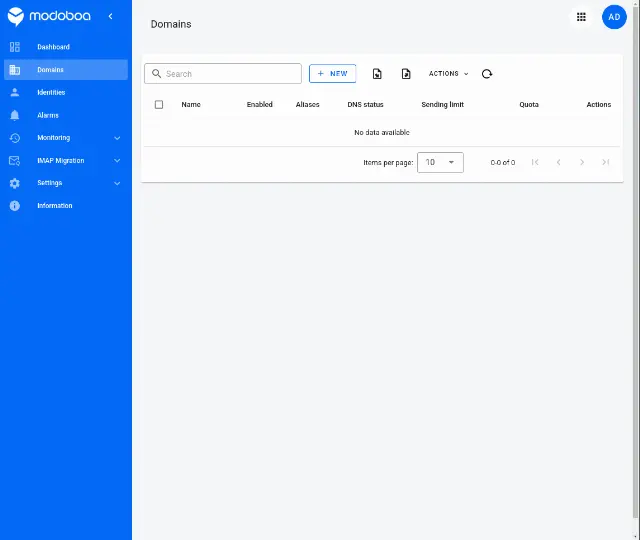The width and height of the screenshot is (640, 540).
Task: Click into the Search input field
Action: (223, 73)
